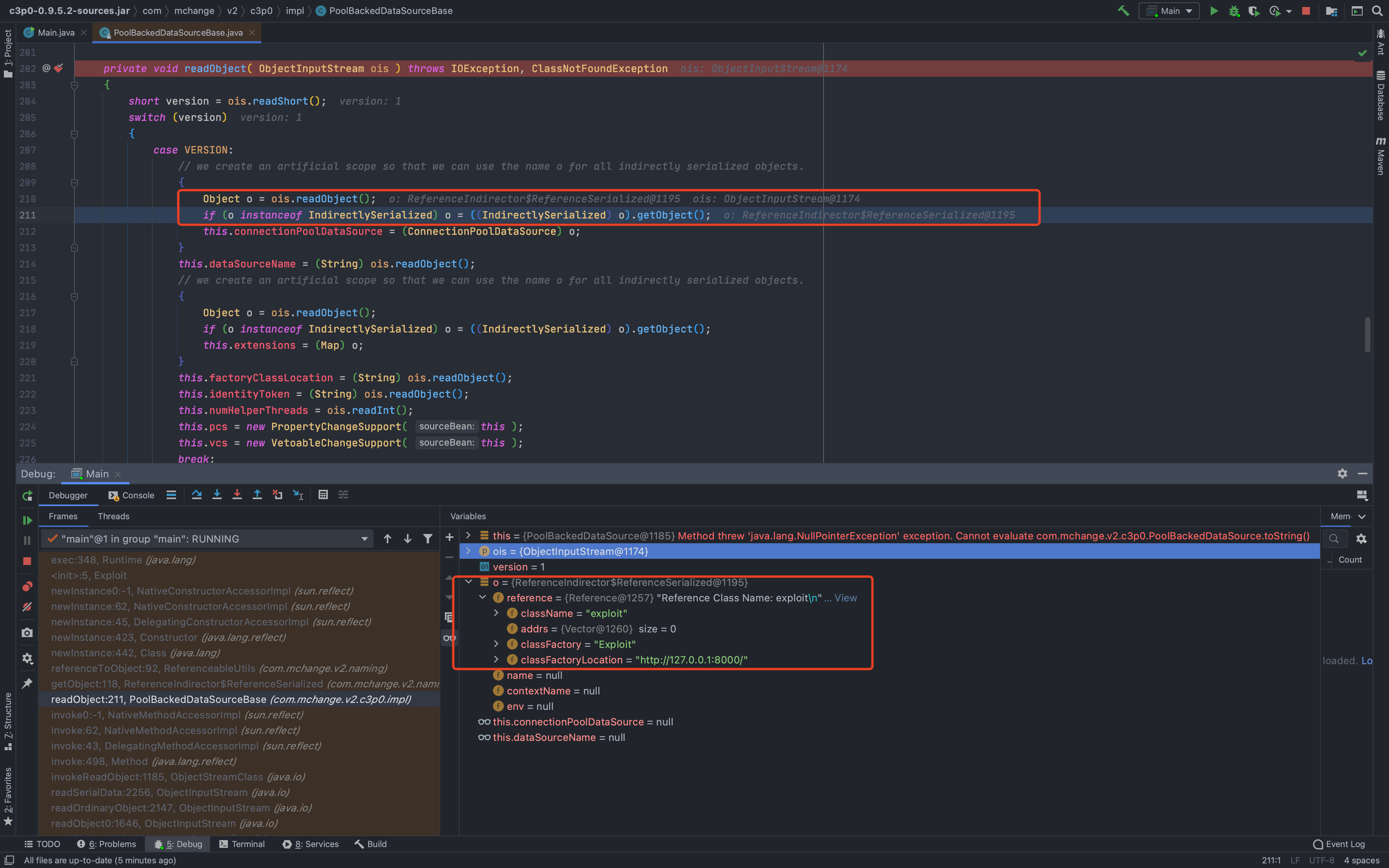Open Evaluate Expression calculator icon
Image resolution: width=1389 pixels, height=868 pixels.
pos(323,495)
